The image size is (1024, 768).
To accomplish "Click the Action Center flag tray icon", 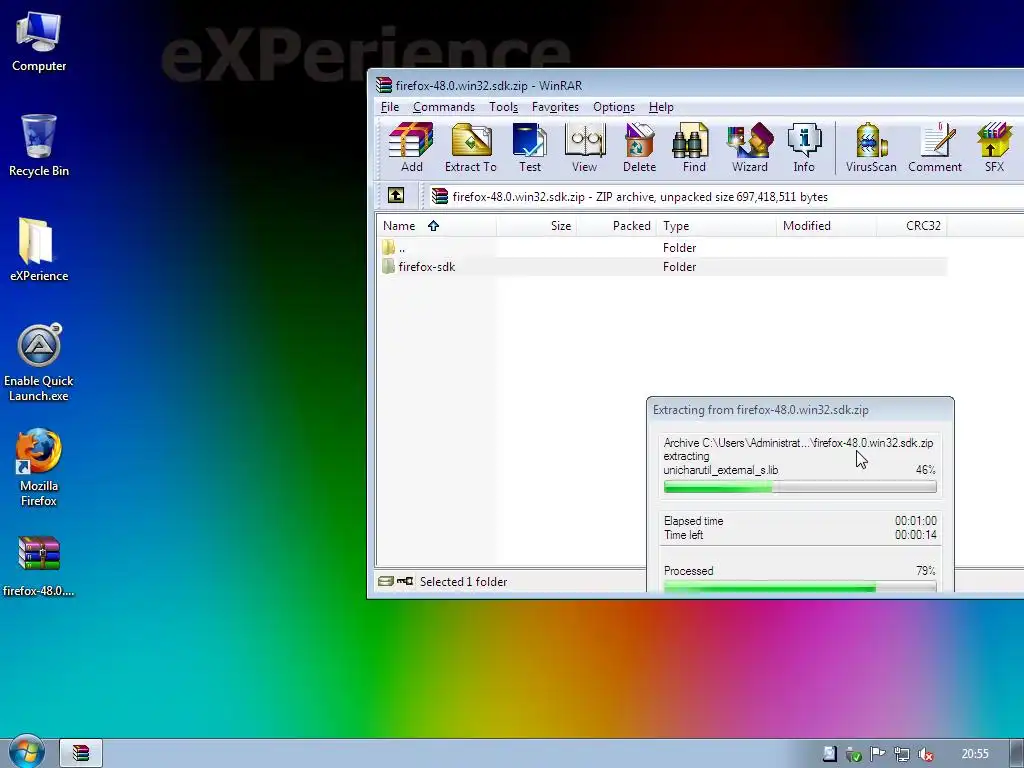I will [877, 754].
